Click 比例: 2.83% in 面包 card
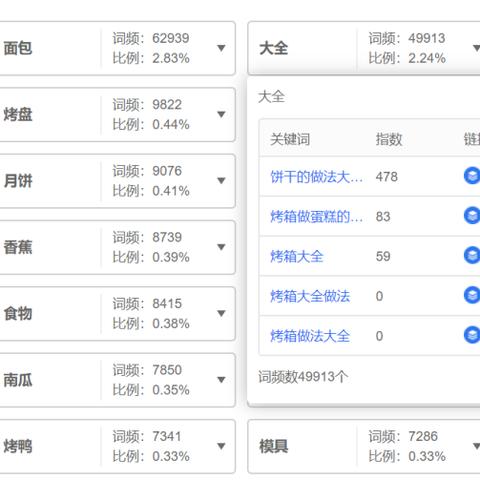The height and width of the screenshot is (480, 480). point(151,58)
